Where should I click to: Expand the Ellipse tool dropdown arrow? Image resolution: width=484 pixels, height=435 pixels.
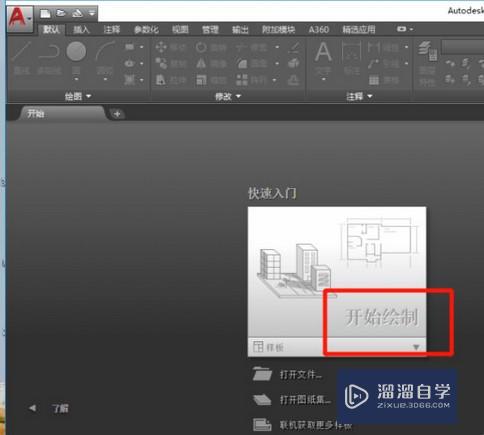[142, 63]
